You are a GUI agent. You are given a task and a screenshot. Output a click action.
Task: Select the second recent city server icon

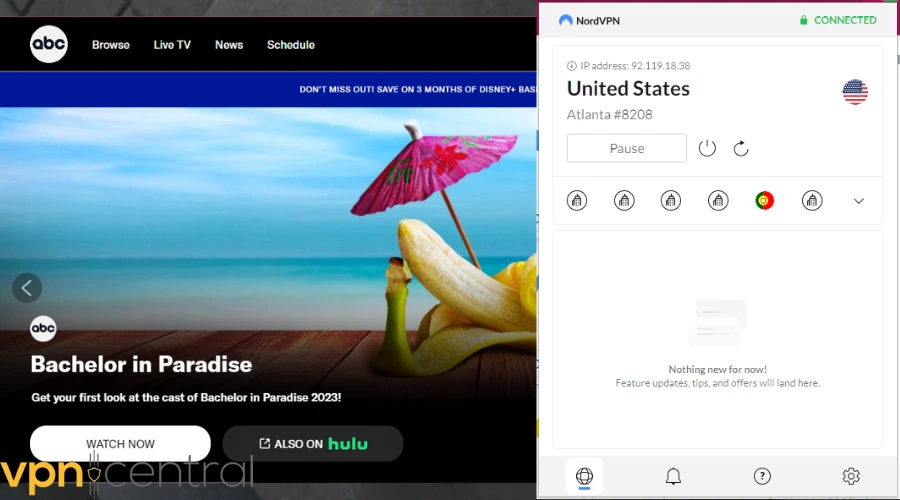(624, 200)
